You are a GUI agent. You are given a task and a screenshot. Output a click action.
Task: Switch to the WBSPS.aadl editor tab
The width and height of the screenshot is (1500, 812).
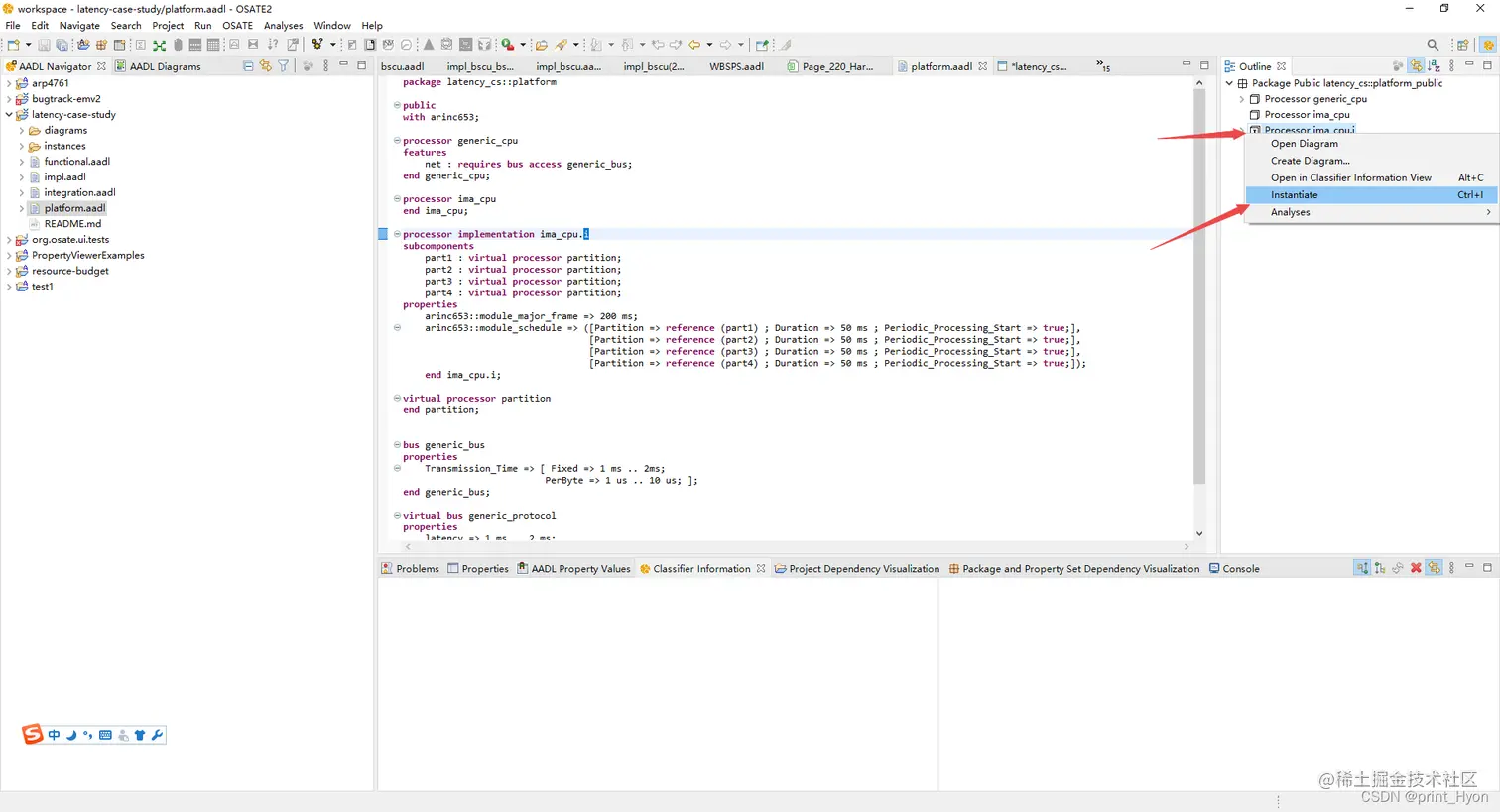pyautogui.click(x=736, y=66)
